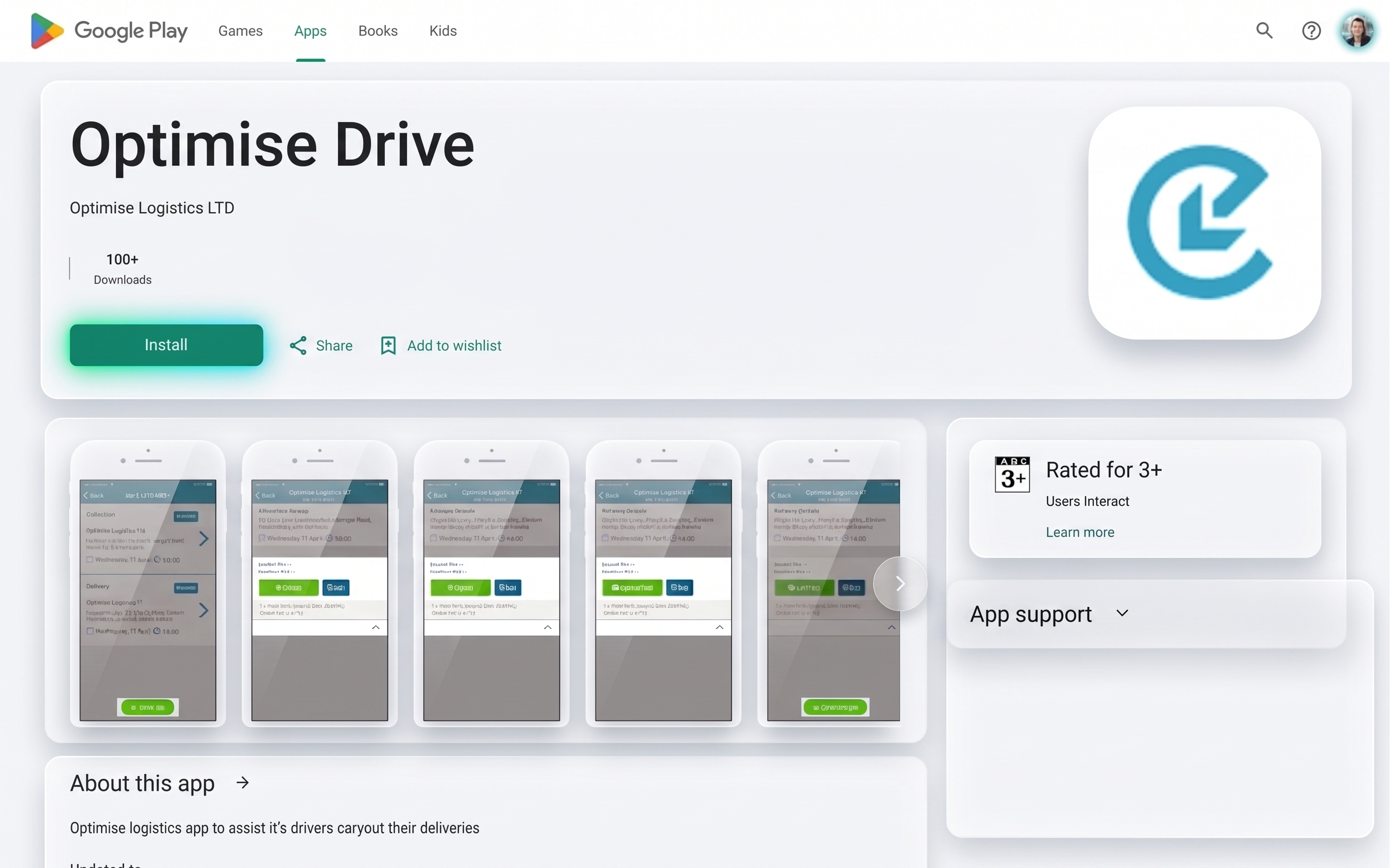The width and height of the screenshot is (1390, 868).
Task: Go to the Books tab
Action: point(378,30)
